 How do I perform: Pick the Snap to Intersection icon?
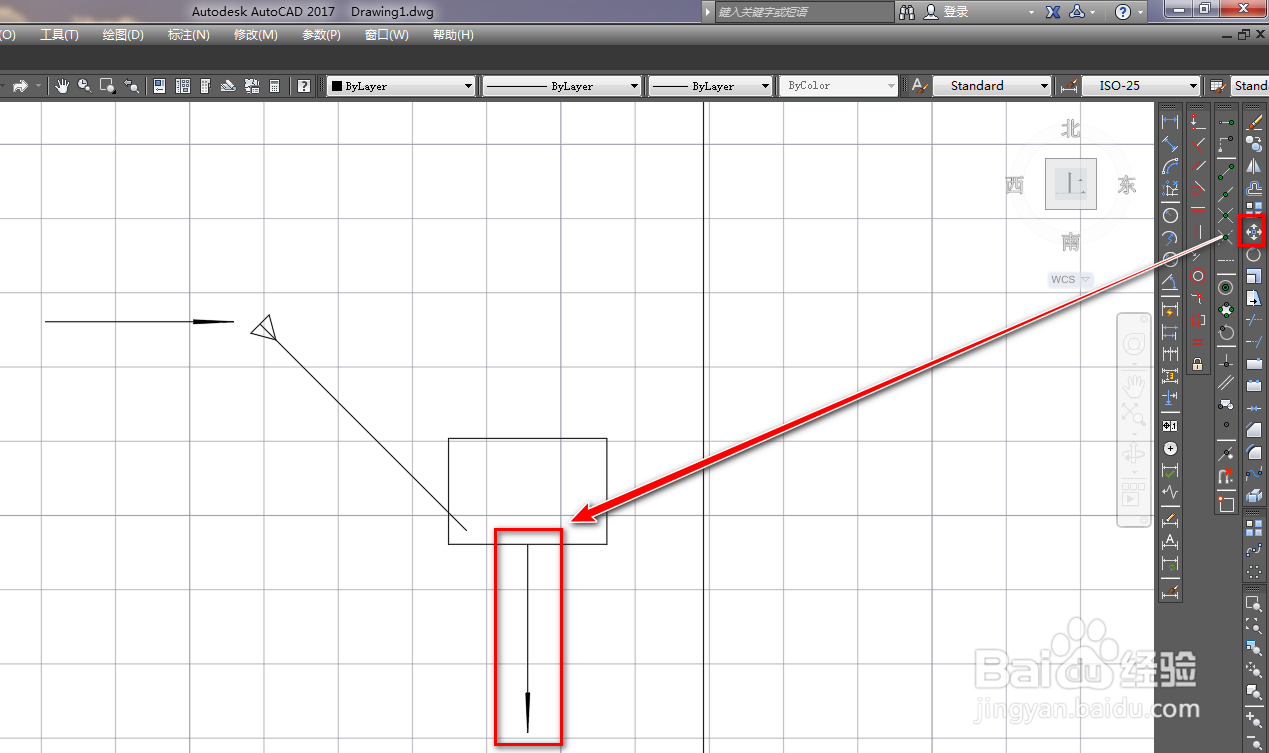point(1226,215)
